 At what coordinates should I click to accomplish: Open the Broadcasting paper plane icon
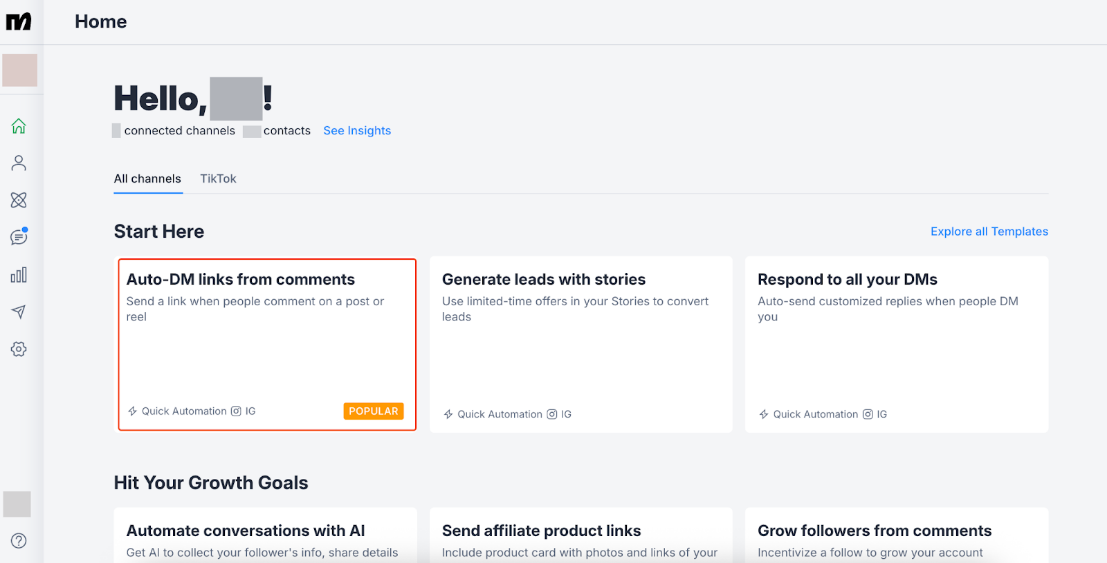[x=18, y=312]
